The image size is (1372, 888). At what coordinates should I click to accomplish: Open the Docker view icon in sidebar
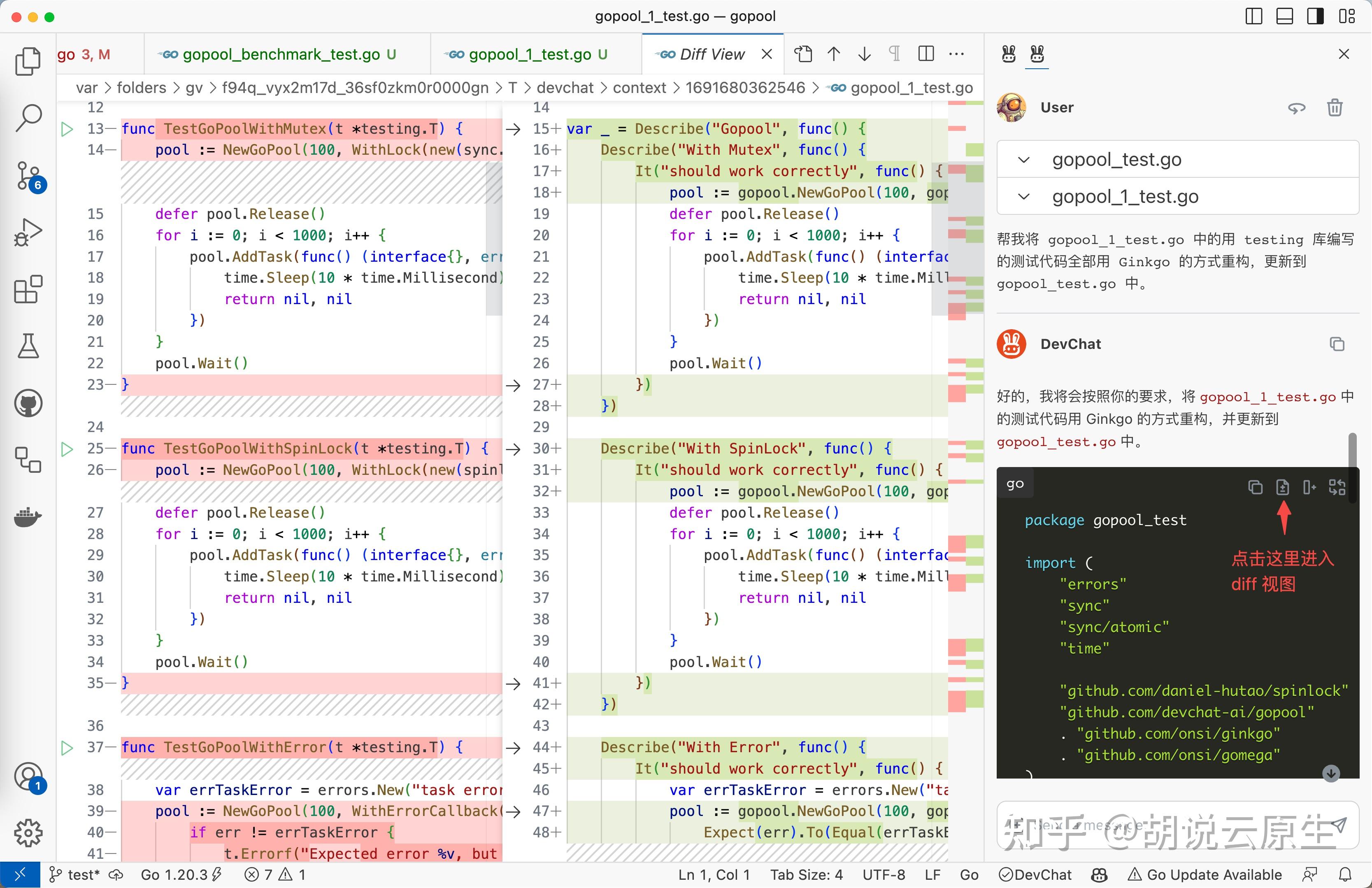click(x=28, y=517)
